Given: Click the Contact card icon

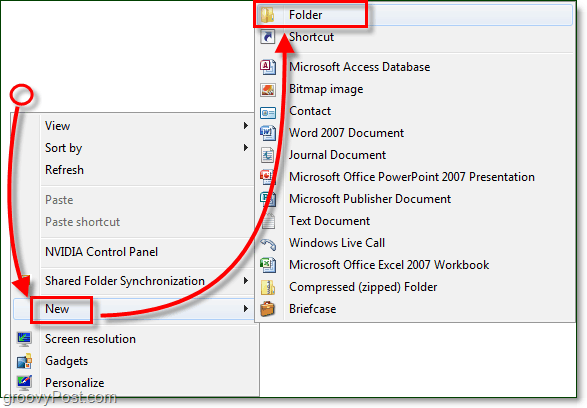Looking at the screenshot, I should tap(268, 112).
